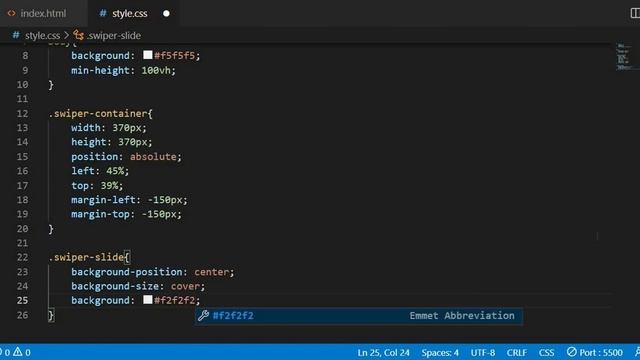Click the symbol icon beside .swiper-slide breadcrumb
640x360 pixels.
coord(78,35)
